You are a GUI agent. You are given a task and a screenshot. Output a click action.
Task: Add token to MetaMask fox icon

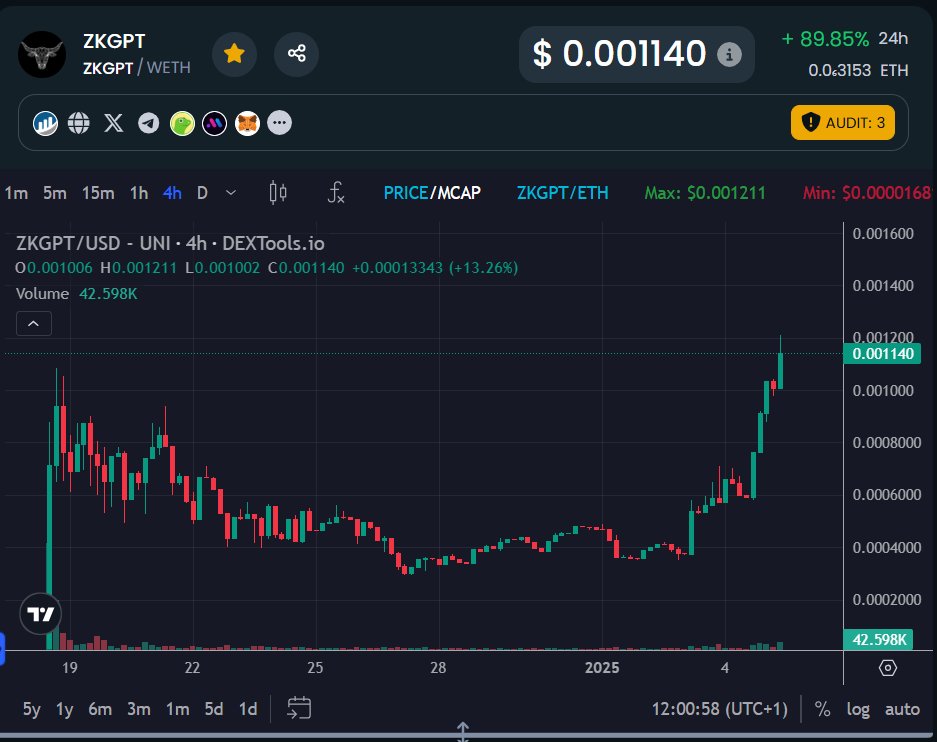pyautogui.click(x=247, y=124)
